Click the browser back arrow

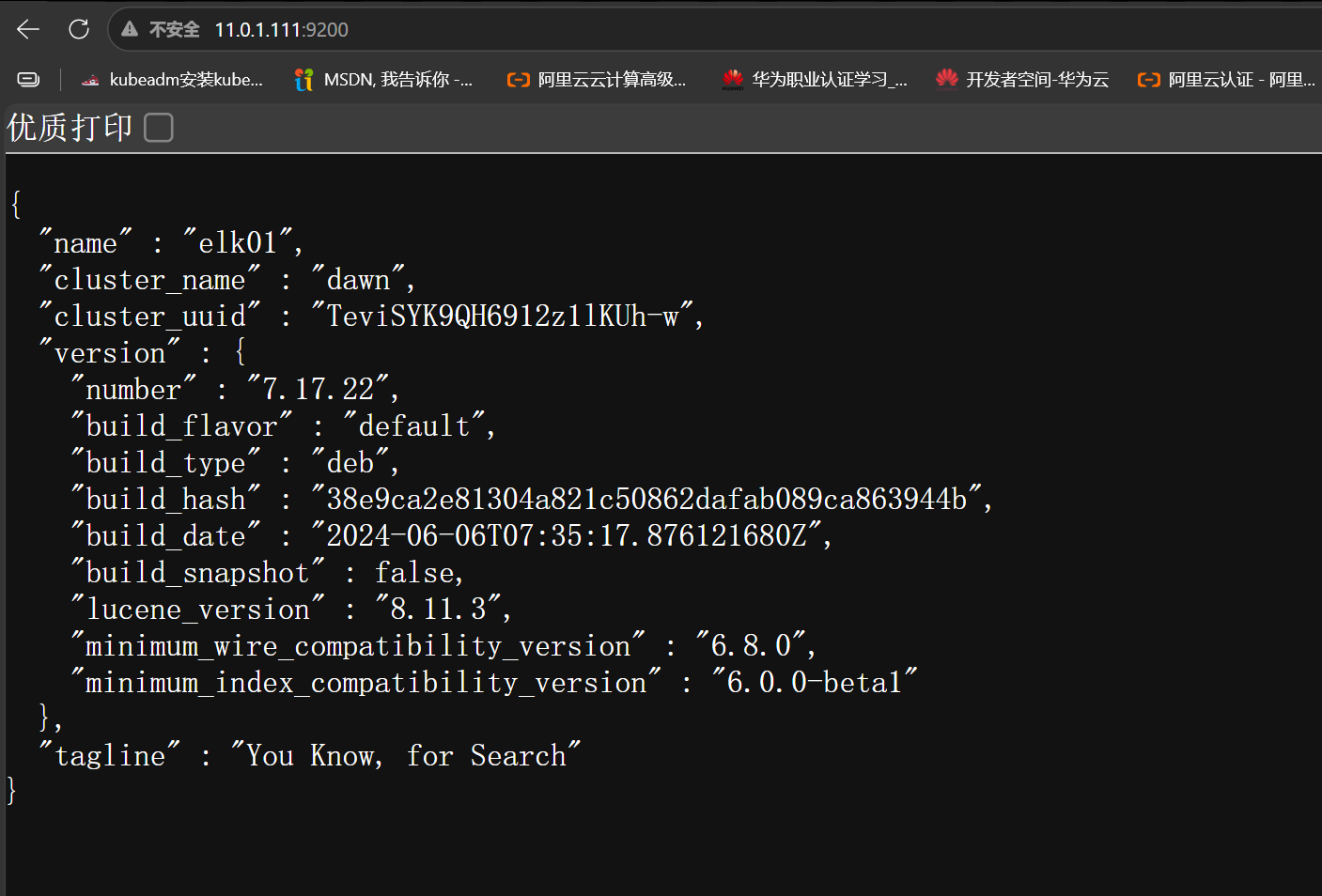tap(28, 29)
